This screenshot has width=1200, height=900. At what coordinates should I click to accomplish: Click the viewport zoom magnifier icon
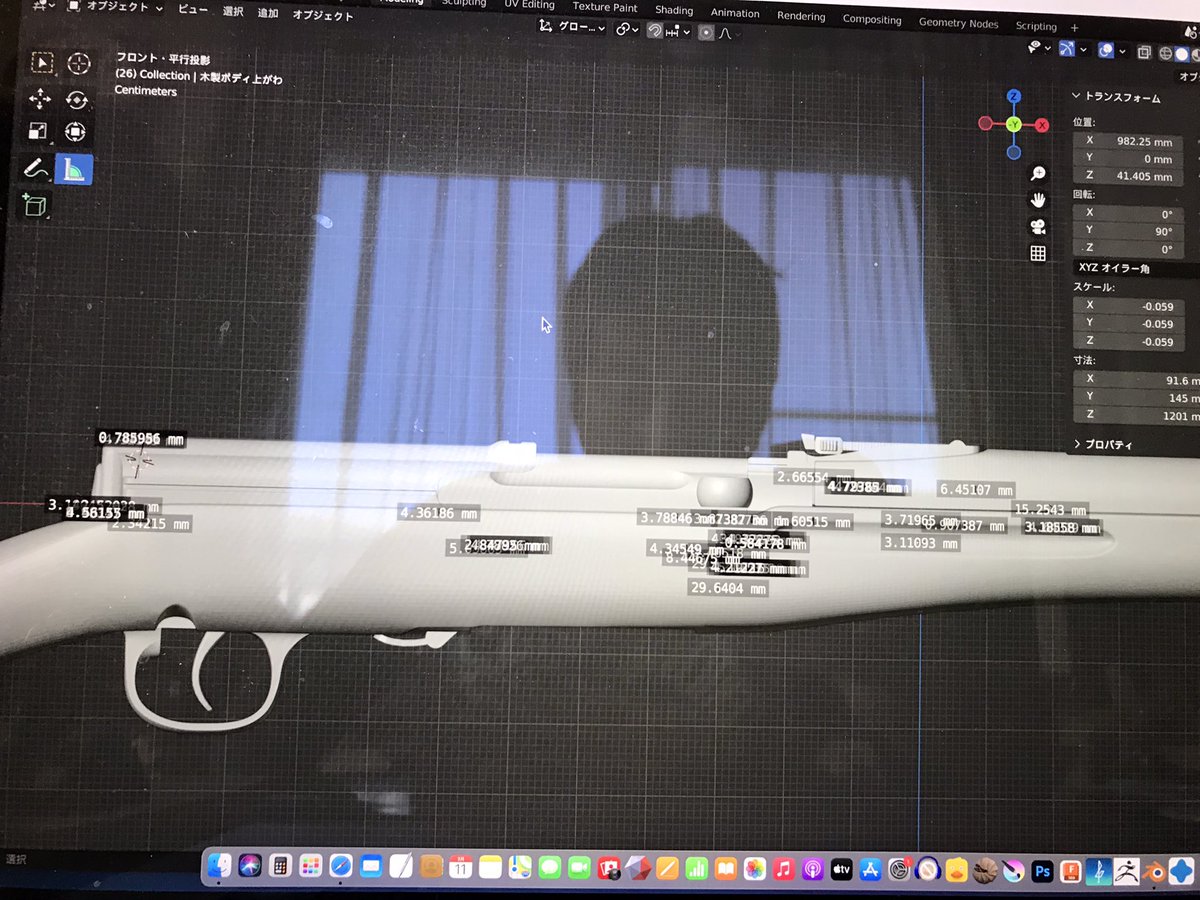(x=1038, y=175)
